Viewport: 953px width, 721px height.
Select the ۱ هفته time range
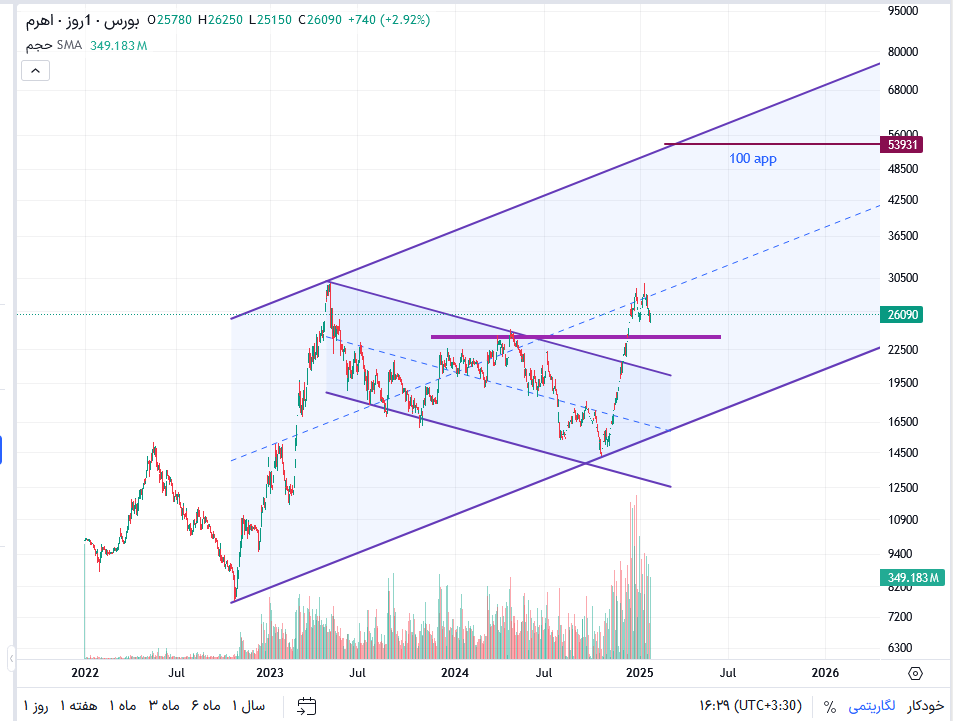[78, 706]
